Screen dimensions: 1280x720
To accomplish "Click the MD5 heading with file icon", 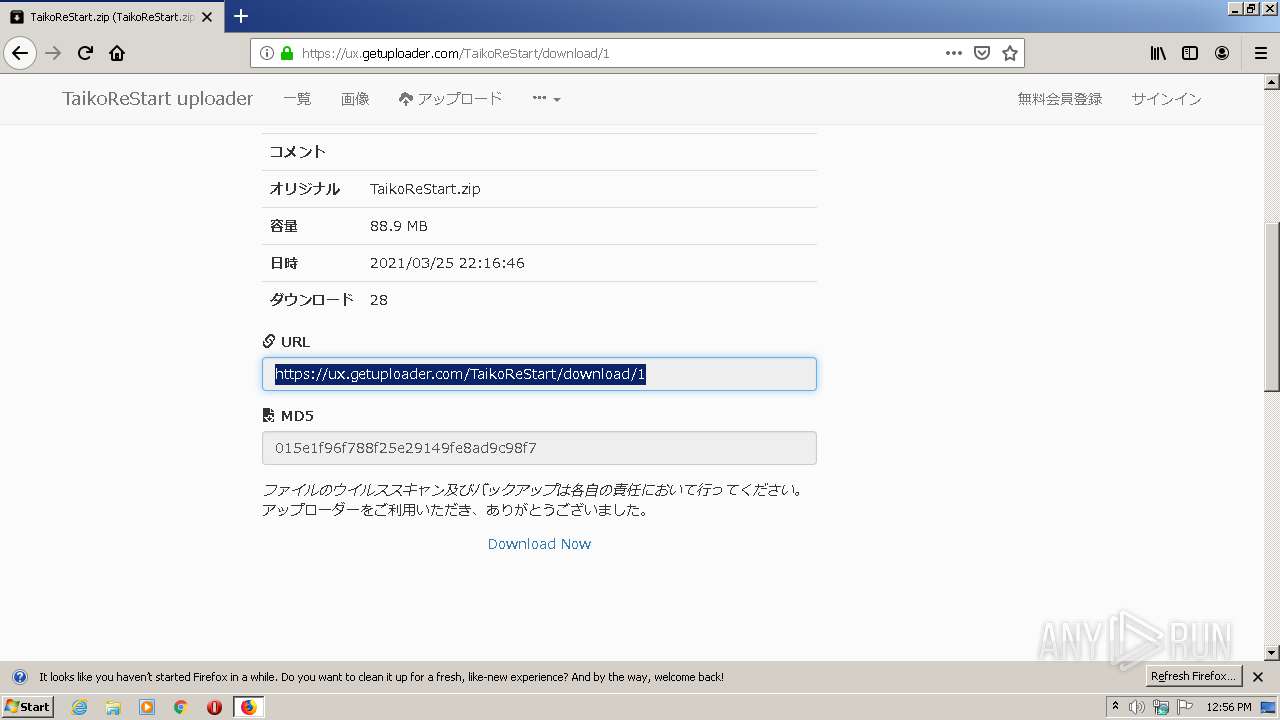I will point(288,416).
